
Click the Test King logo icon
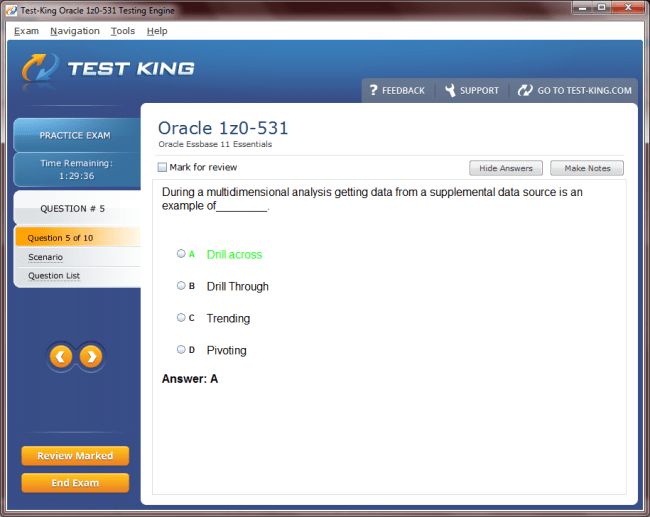click(41, 68)
